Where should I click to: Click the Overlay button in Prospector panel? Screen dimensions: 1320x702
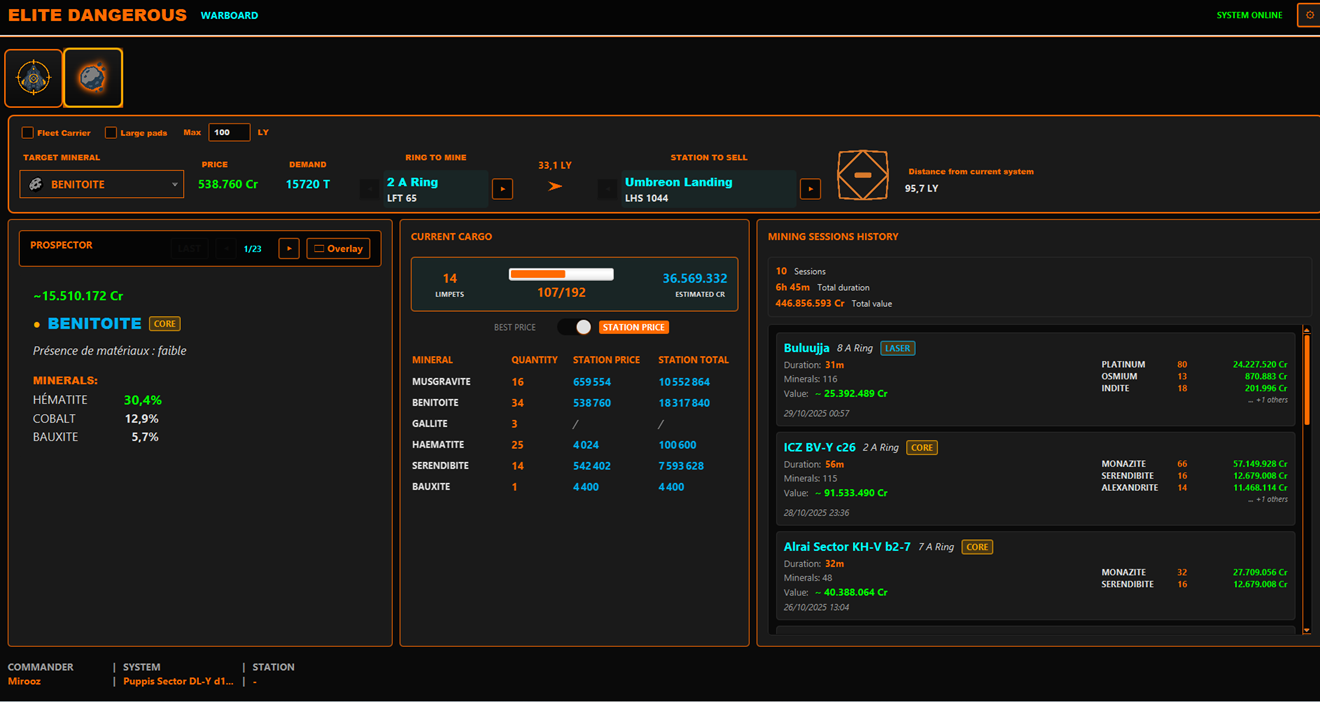coord(338,248)
